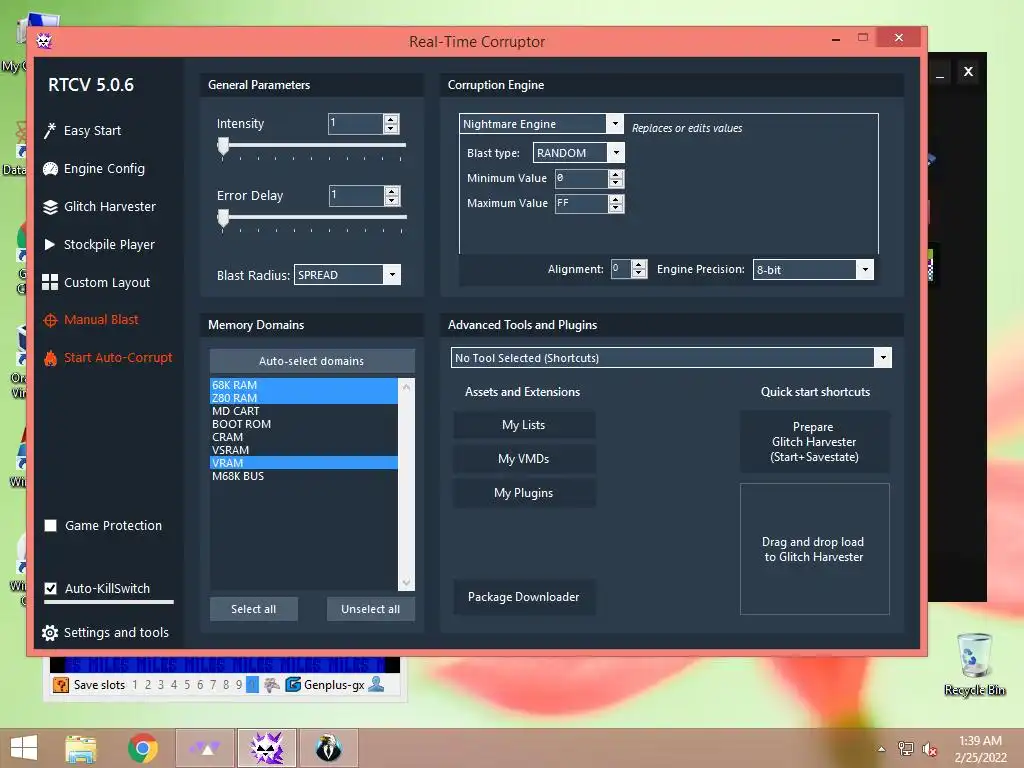
Task: Disable Auto-KillSwitch checkbox
Action: 50,588
